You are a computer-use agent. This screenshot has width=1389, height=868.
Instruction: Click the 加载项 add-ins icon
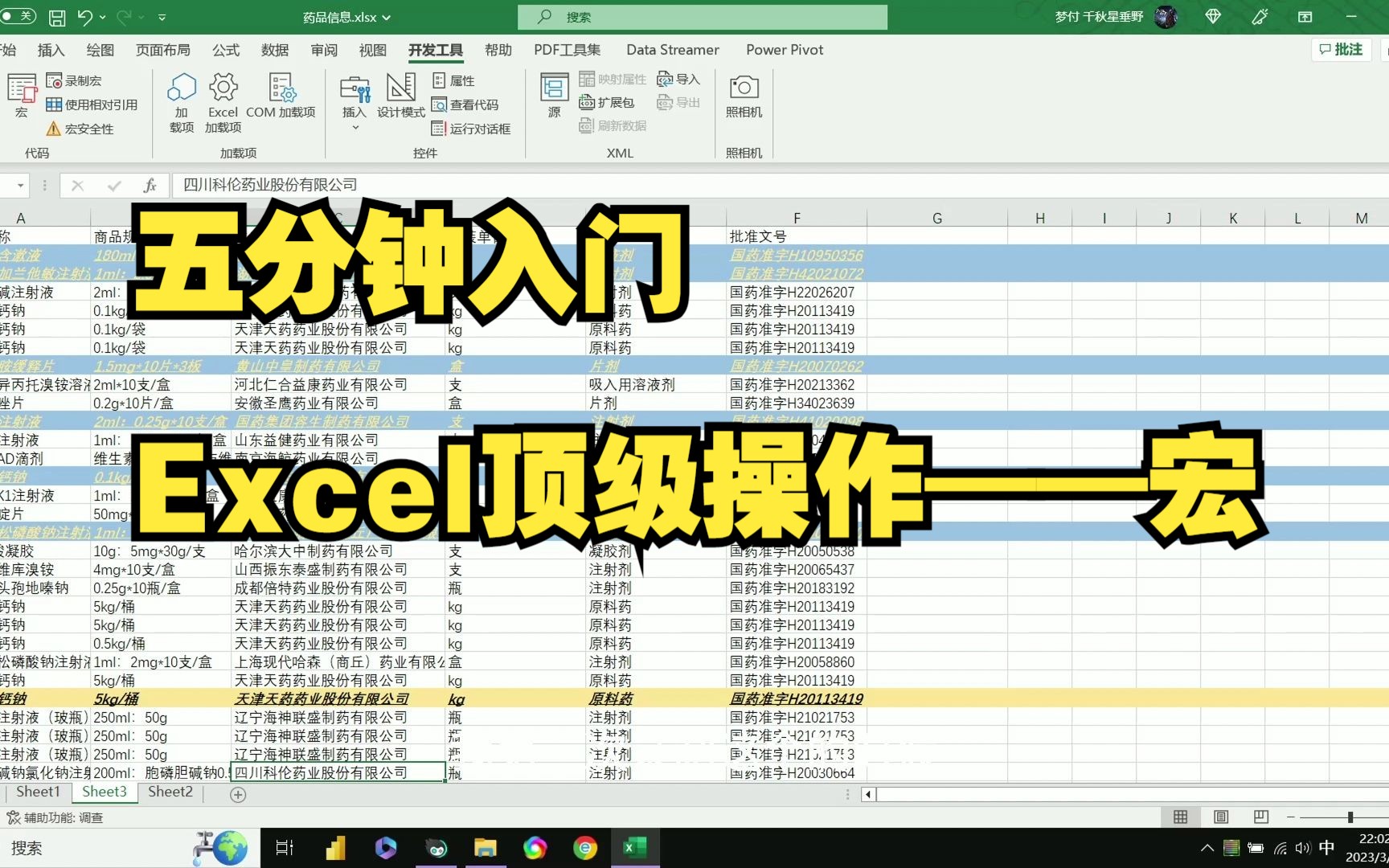[182, 103]
